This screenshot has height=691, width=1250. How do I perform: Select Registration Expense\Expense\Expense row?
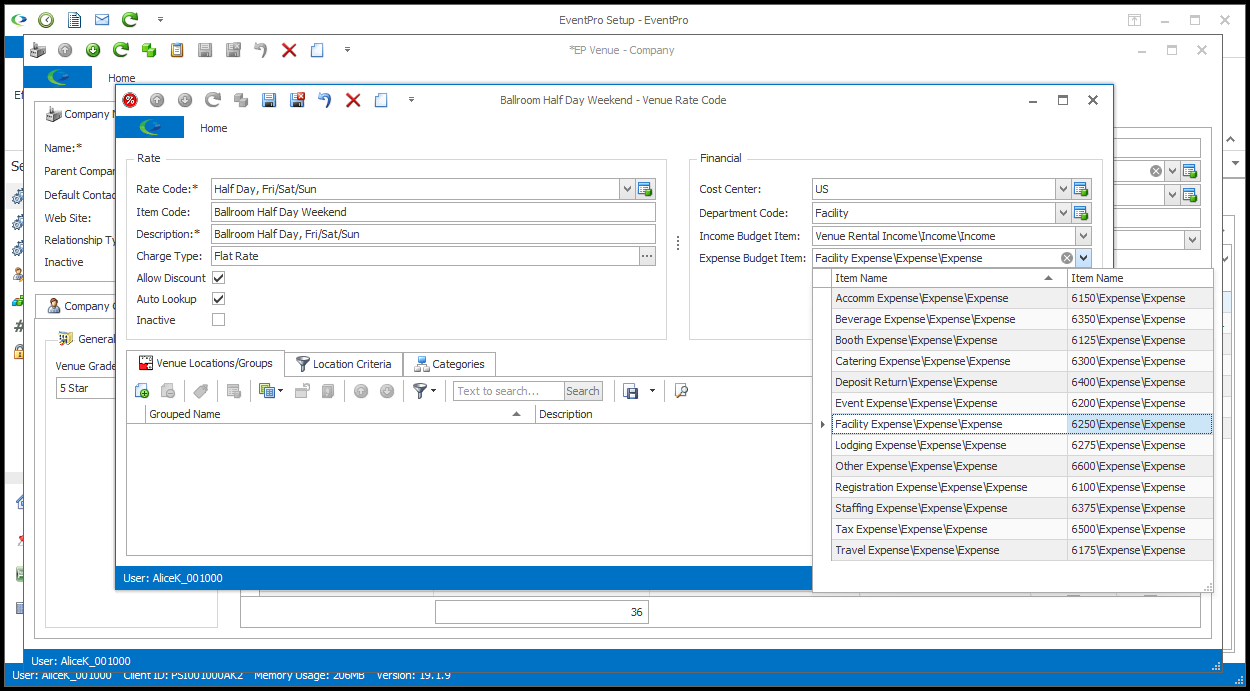1022,487
